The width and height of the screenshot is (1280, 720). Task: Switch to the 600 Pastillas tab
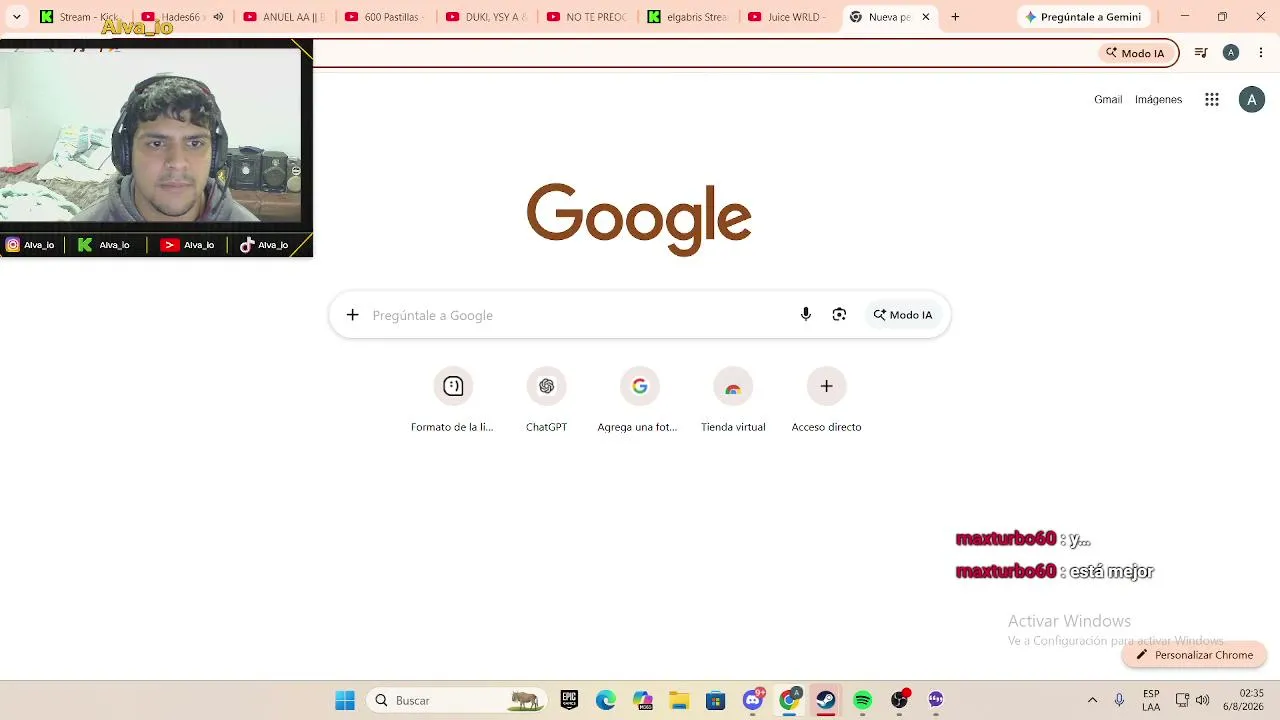click(x=385, y=17)
